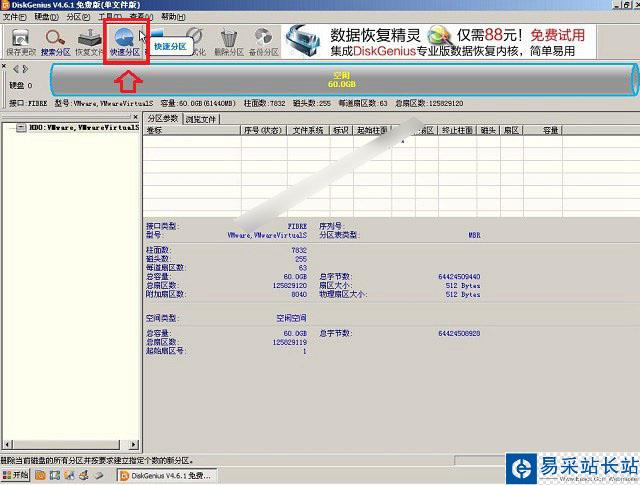Click the orange quick launch icon beside 开始
This screenshot has height=485, width=640.
[x=40, y=475]
